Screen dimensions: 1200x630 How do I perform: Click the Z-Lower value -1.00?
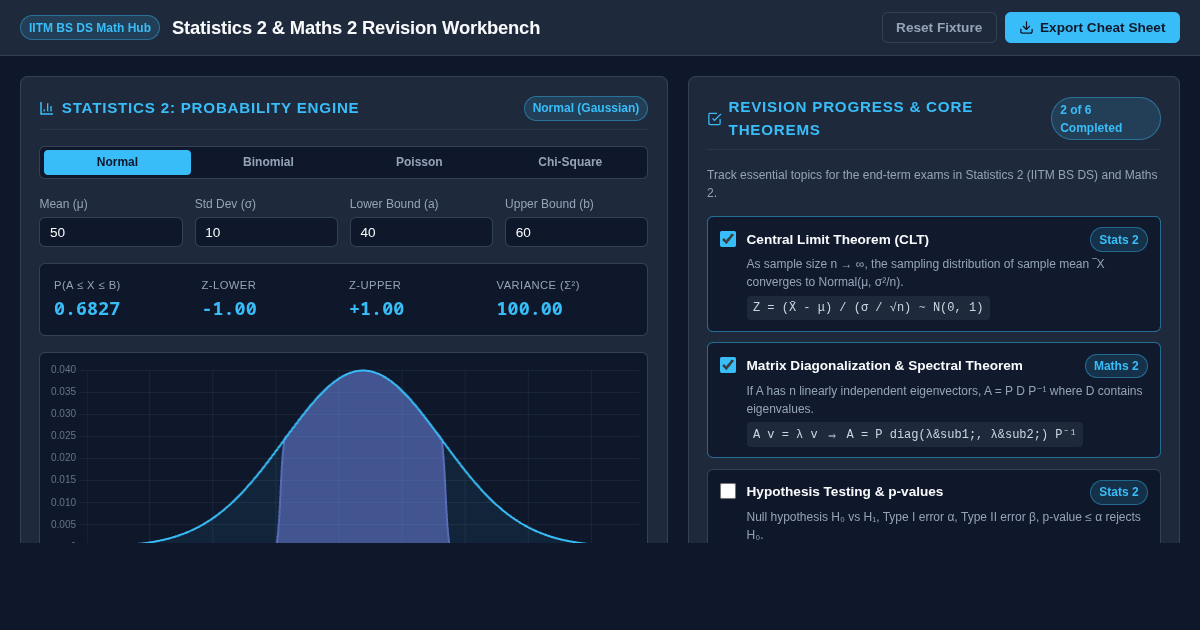point(229,309)
